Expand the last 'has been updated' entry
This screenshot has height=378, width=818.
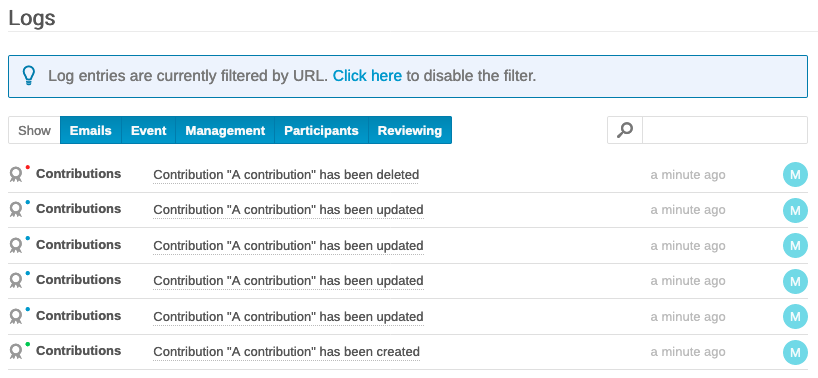[288, 316]
